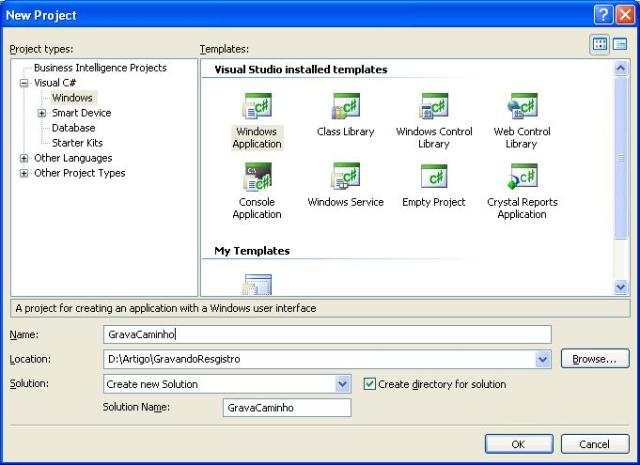Uncheck Create directory for solution

coord(370,384)
